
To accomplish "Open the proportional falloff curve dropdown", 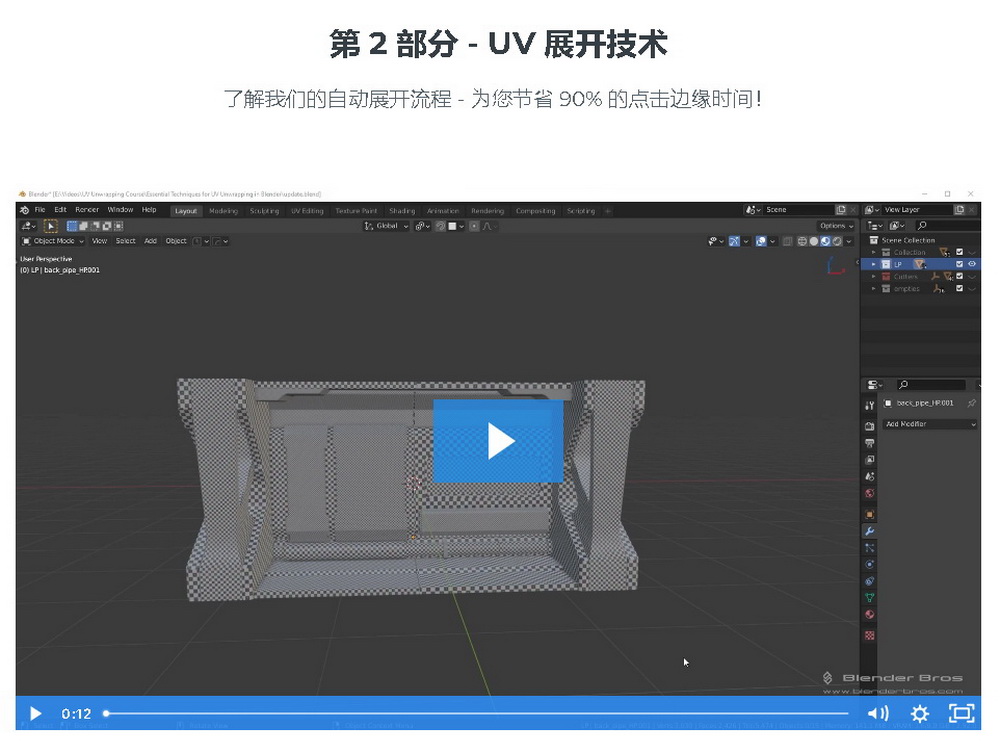I will click(490, 226).
